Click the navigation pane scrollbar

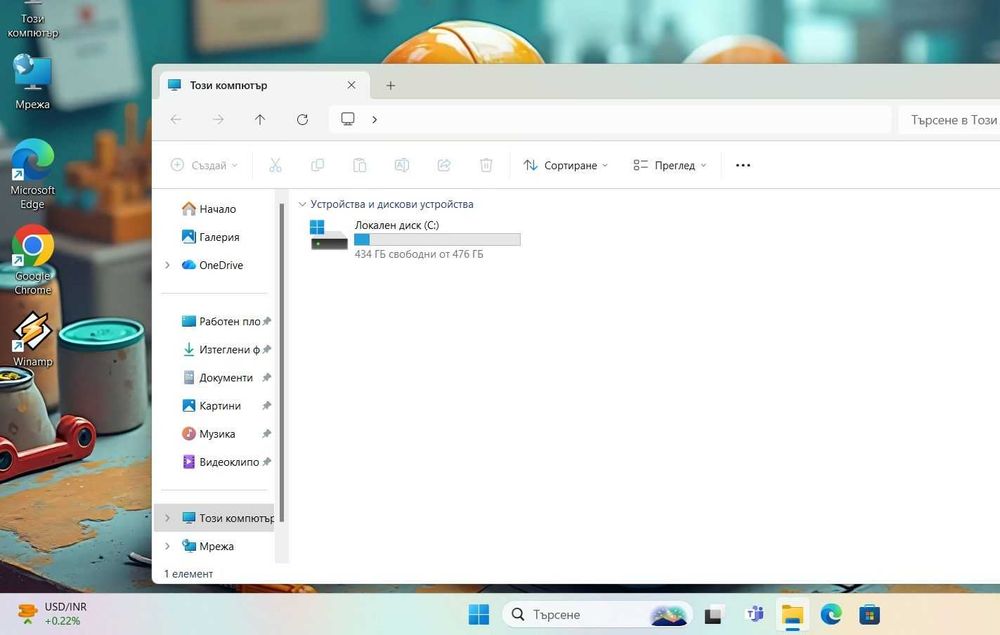pos(281,363)
